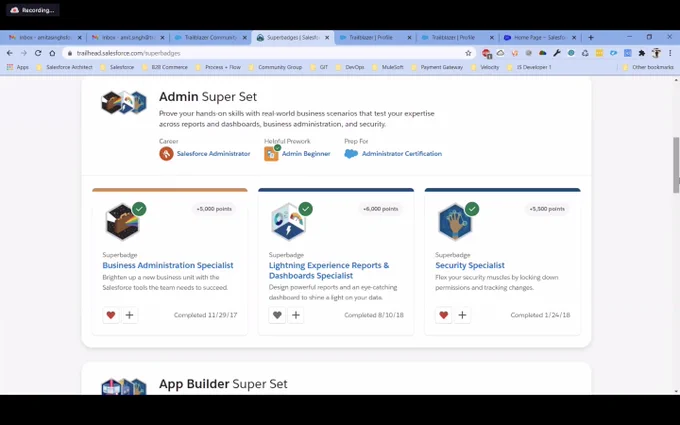
Task: Open the DevOps bookmark folder
Action: [x=350, y=67]
